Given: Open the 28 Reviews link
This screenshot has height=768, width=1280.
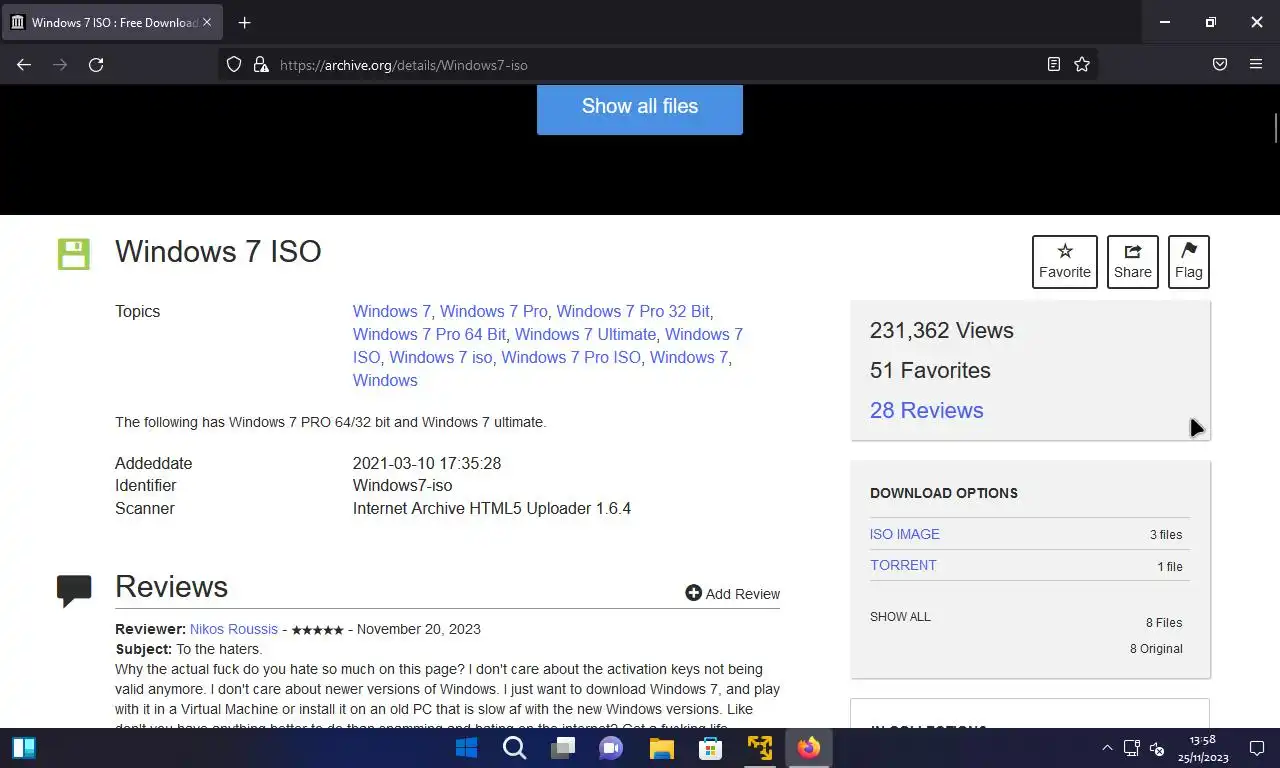Looking at the screenshot, I should click(926, 410).
